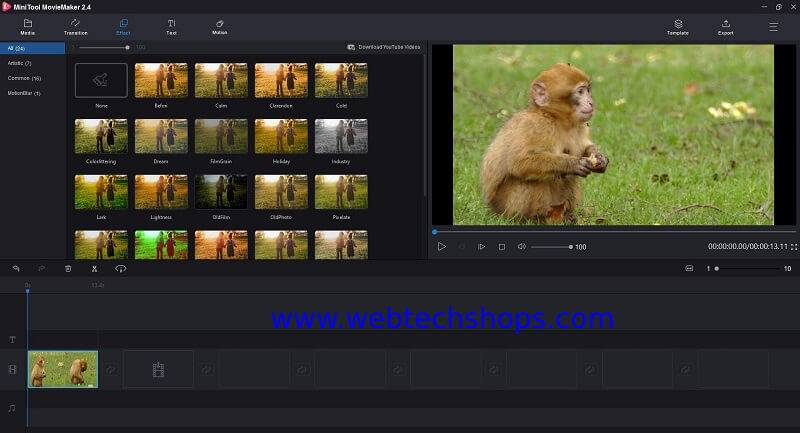This screenshot has height=433, width=800.
Task: Click the preview seek bar handle
Action: (x=435, y=232)
